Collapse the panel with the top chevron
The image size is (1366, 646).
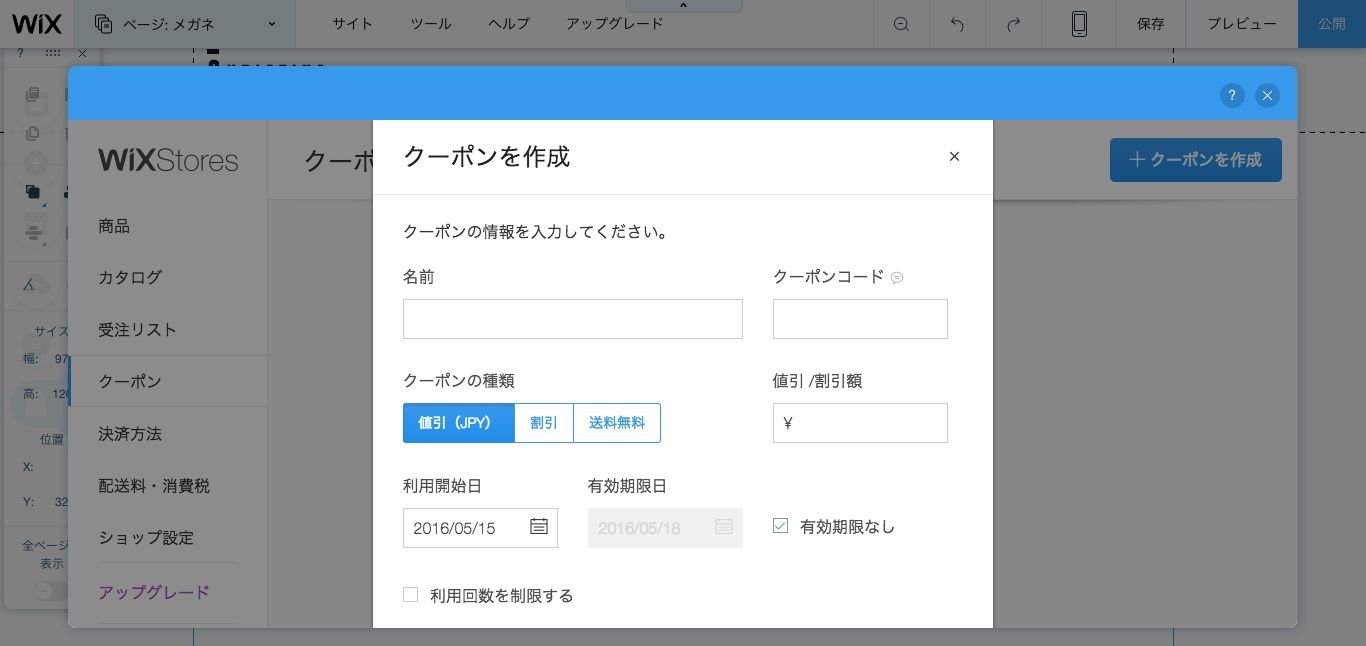pos(683,4)
